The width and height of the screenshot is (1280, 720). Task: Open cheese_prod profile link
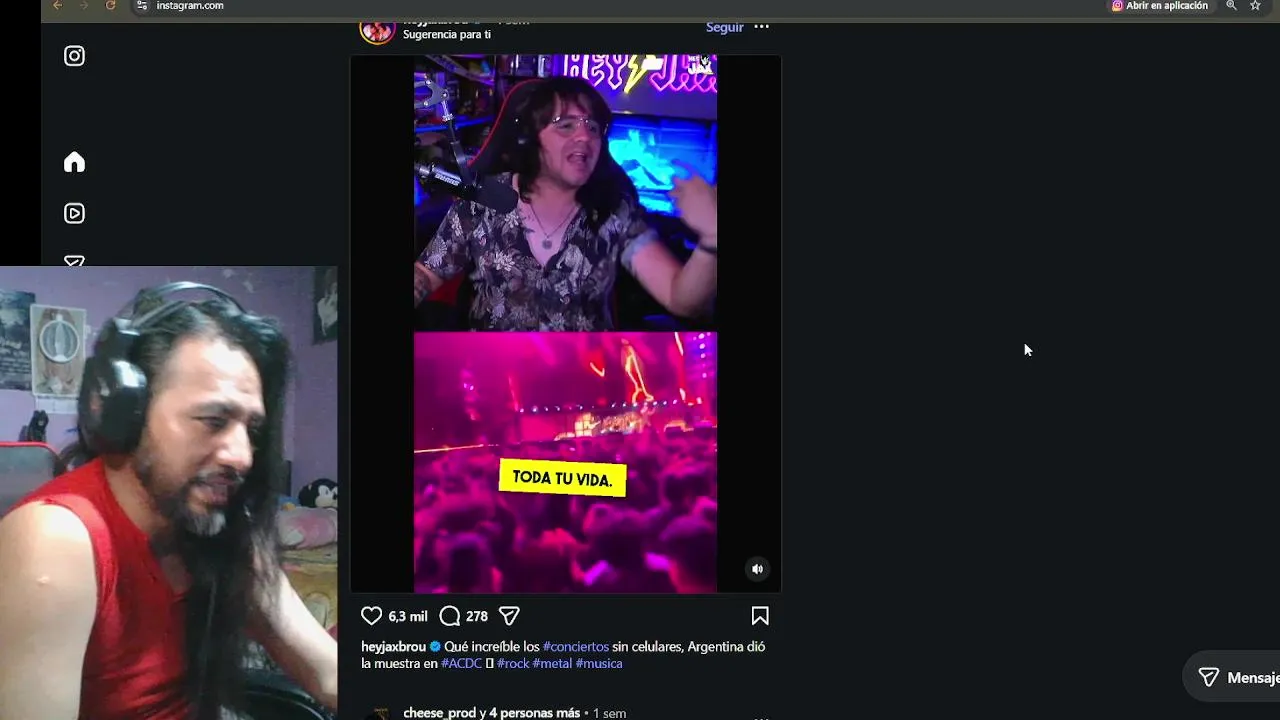pyautogui.click(x=439, y=713)
